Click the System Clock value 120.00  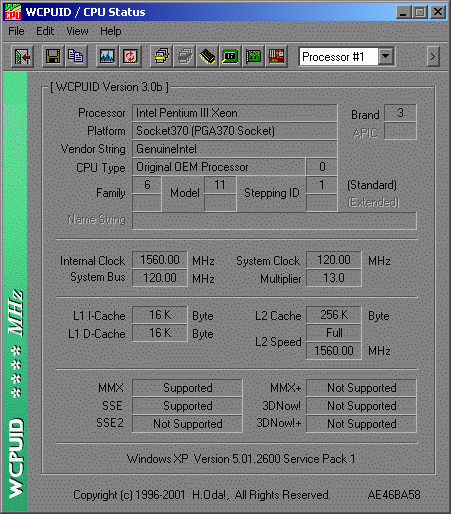click(334, 260)
